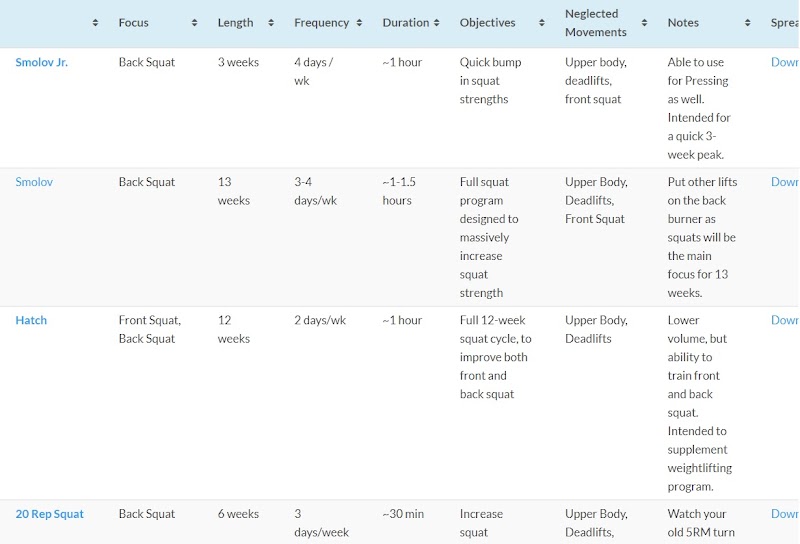
Task: Download the Smolov row spreadsheet
Action: 785,182
